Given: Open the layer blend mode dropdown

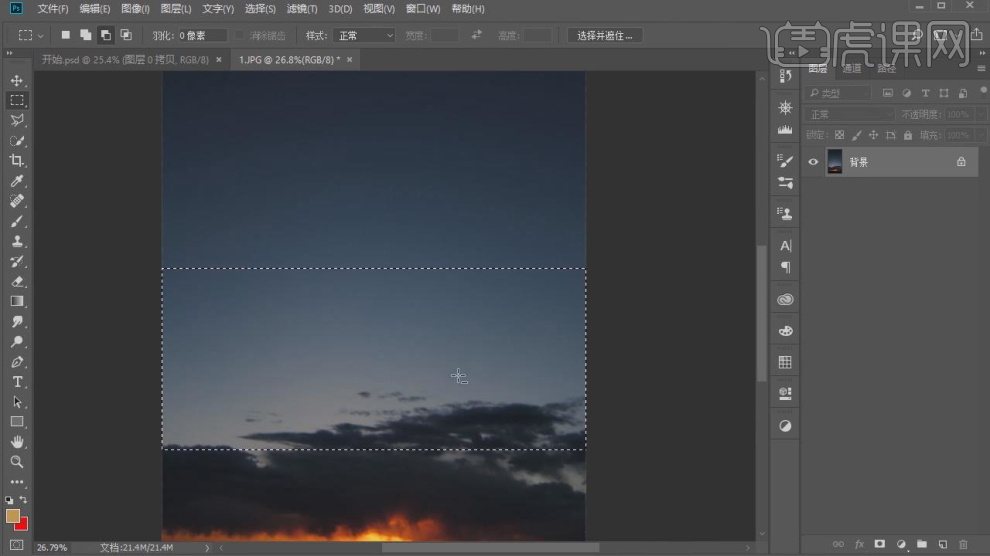Looking at the screenshot, I should [850, 115].
